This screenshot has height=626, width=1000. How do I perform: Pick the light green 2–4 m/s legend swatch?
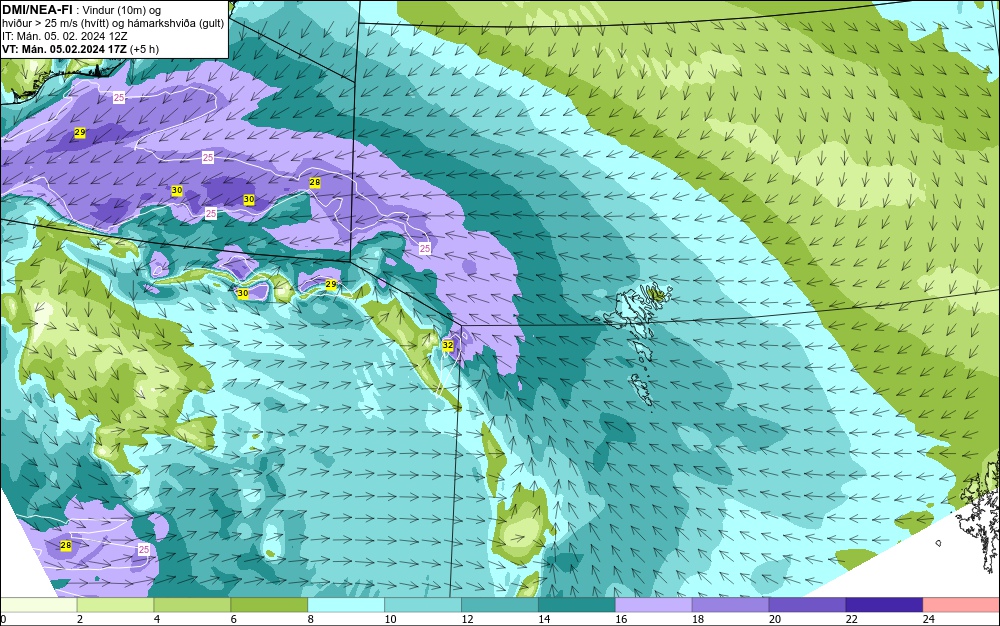point(115,605)
